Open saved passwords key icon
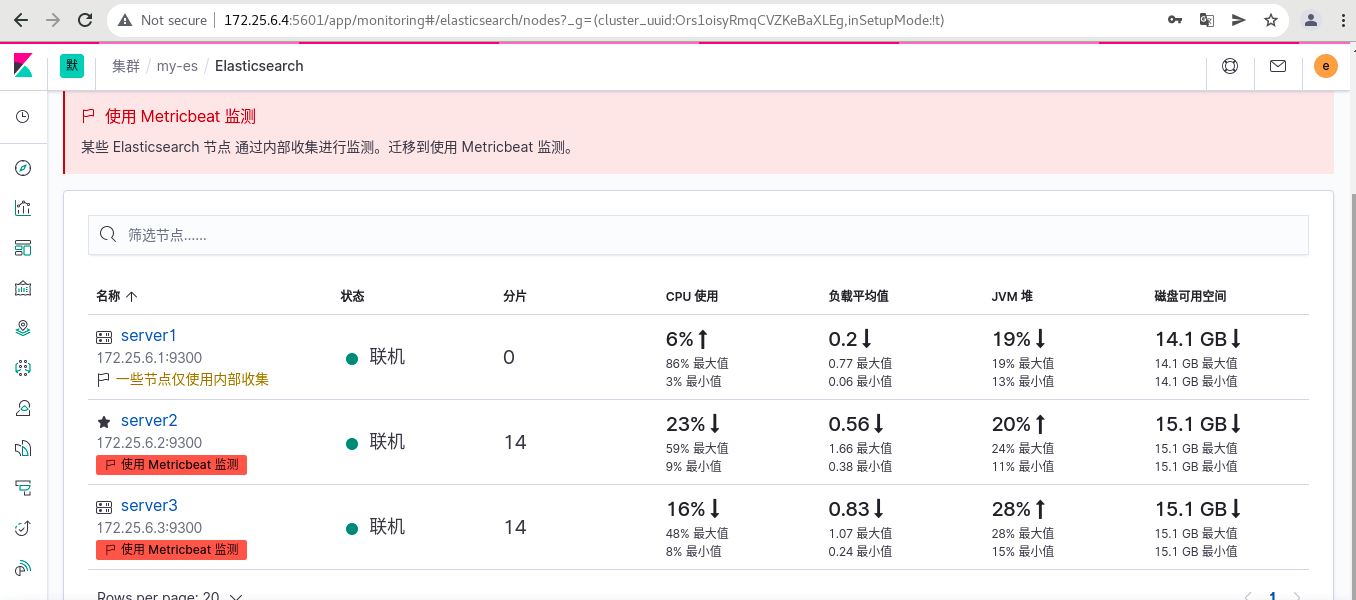The image size is (1356, 600). pyautogui.click(x=1176, y=20)
